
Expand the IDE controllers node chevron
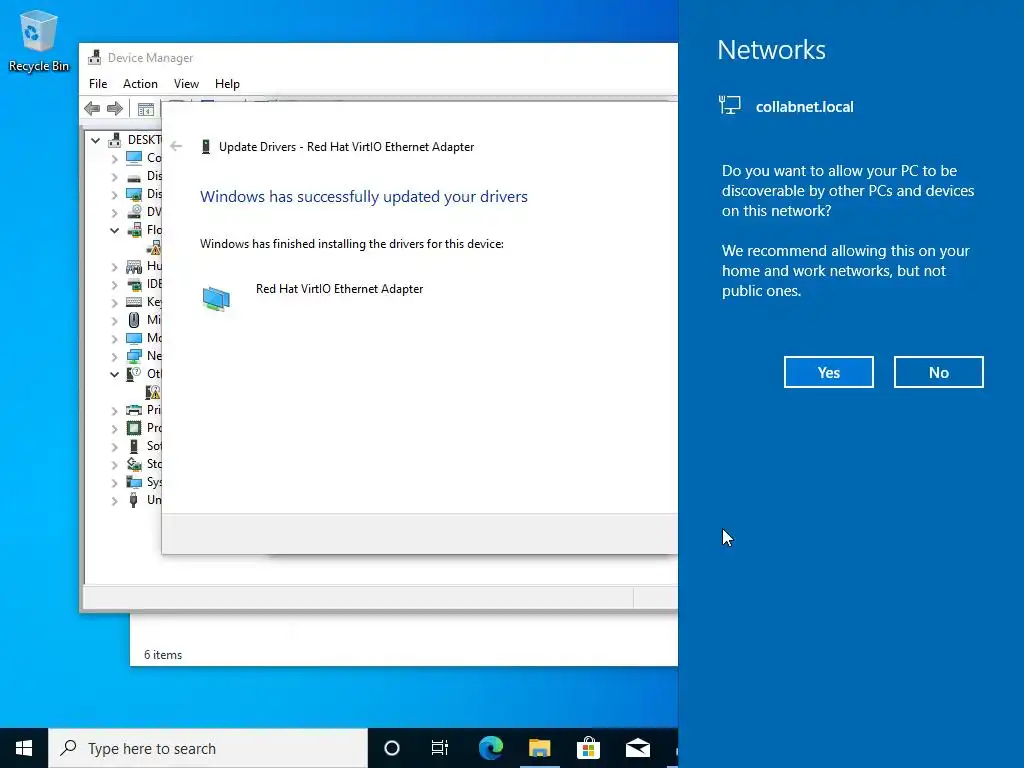coord(114,285)
